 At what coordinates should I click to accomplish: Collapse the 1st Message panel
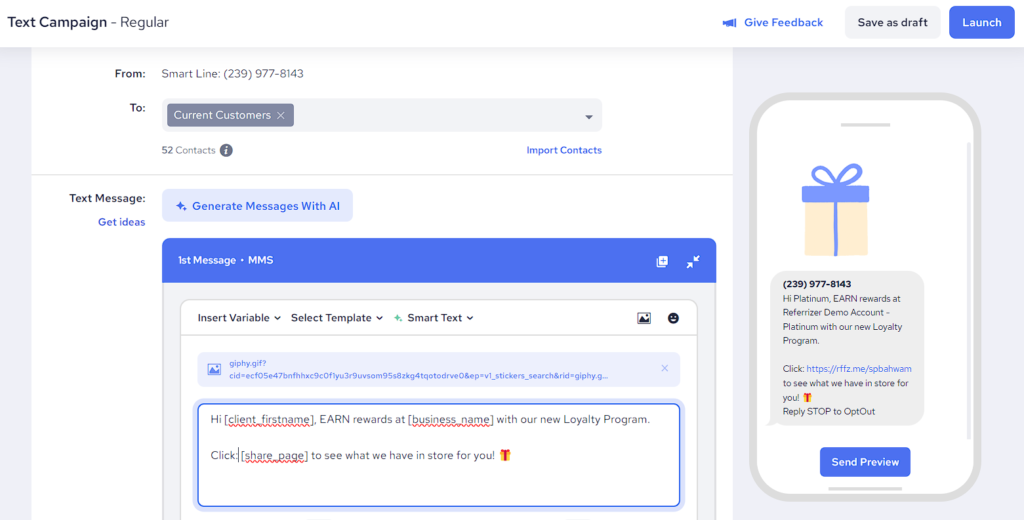pyautogui.click(x=693, y=261)
